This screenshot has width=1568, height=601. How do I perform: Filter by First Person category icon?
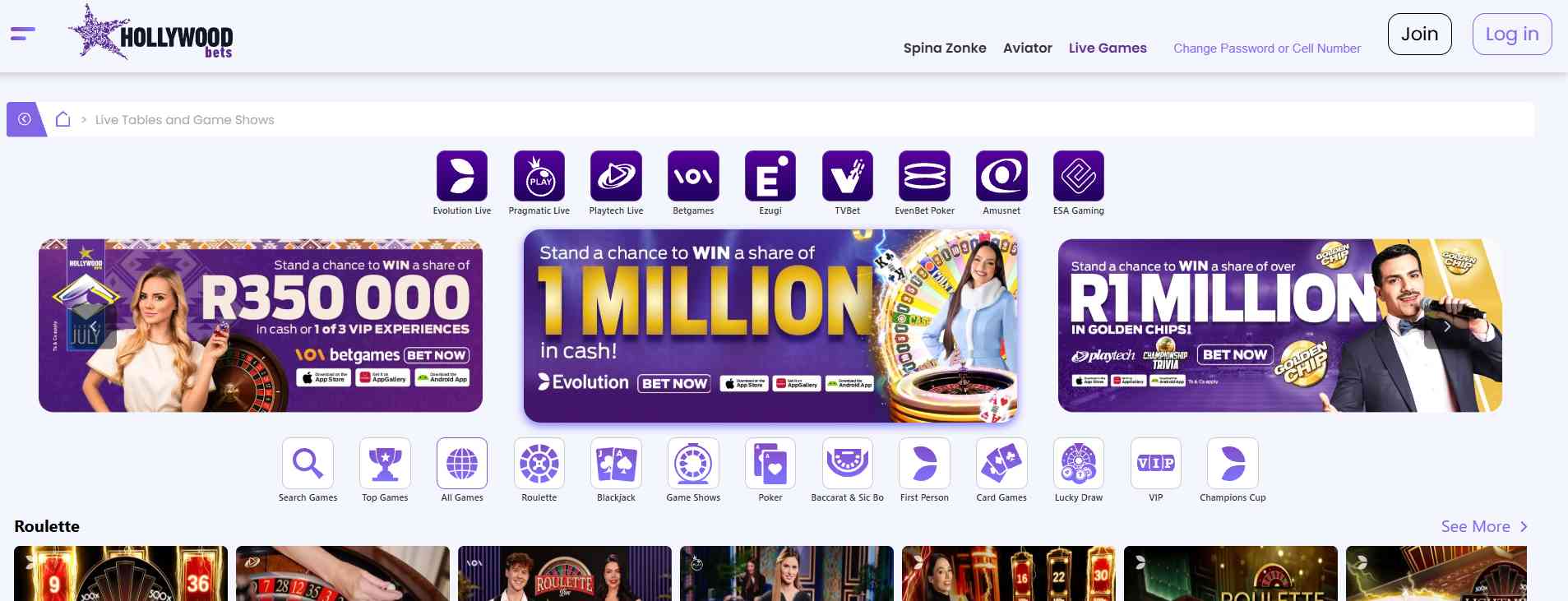point(924,464)
